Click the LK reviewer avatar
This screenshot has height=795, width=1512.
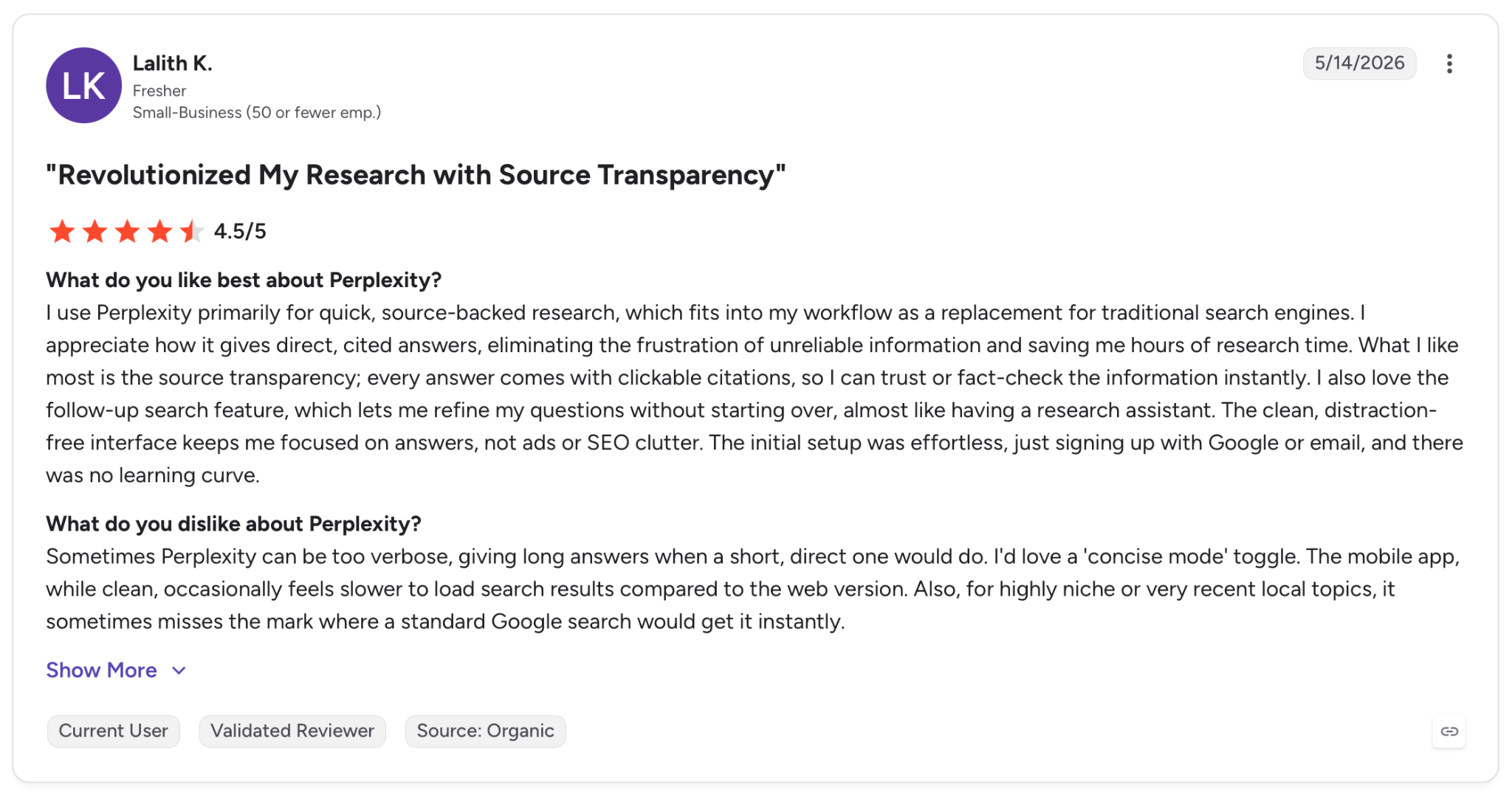pyautogui.click(x=83, y=86)
